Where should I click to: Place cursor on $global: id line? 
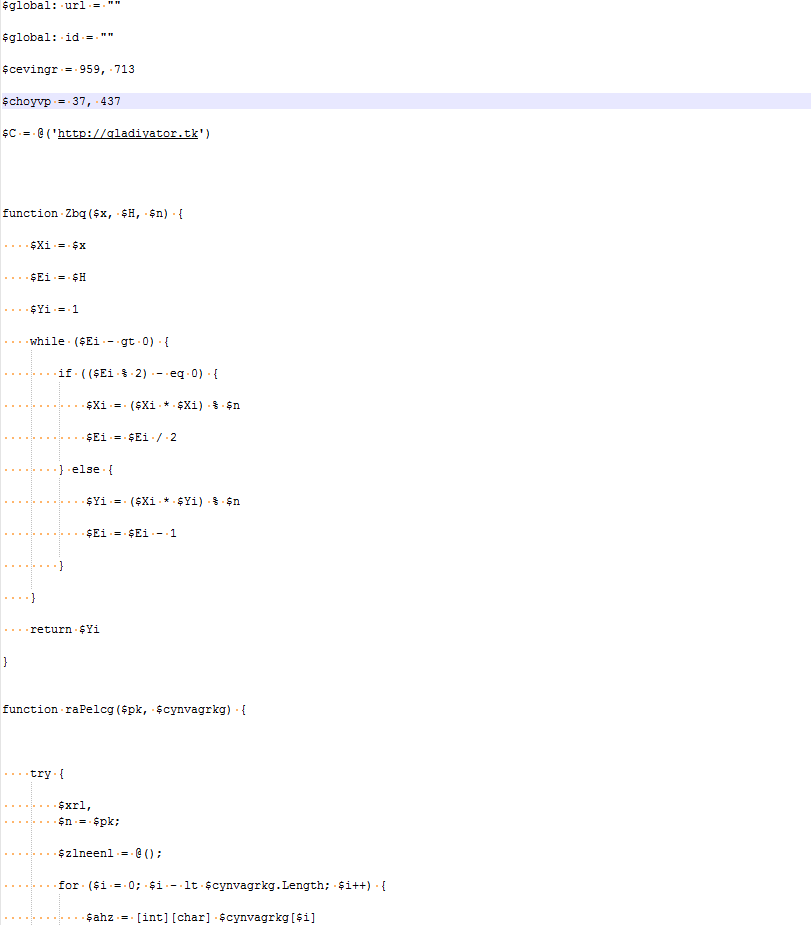click(58, 37)
